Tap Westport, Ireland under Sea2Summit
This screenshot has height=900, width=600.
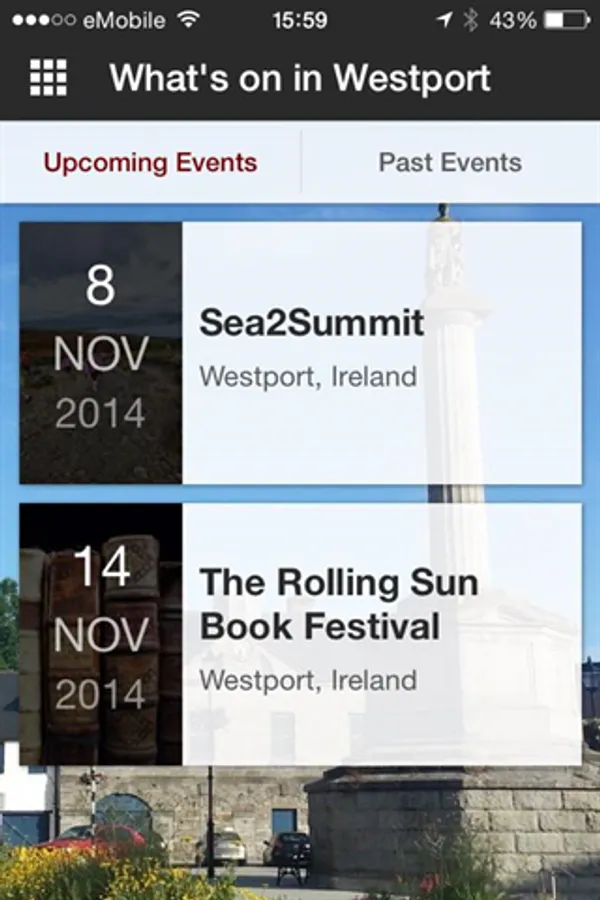tap(308, 377)
